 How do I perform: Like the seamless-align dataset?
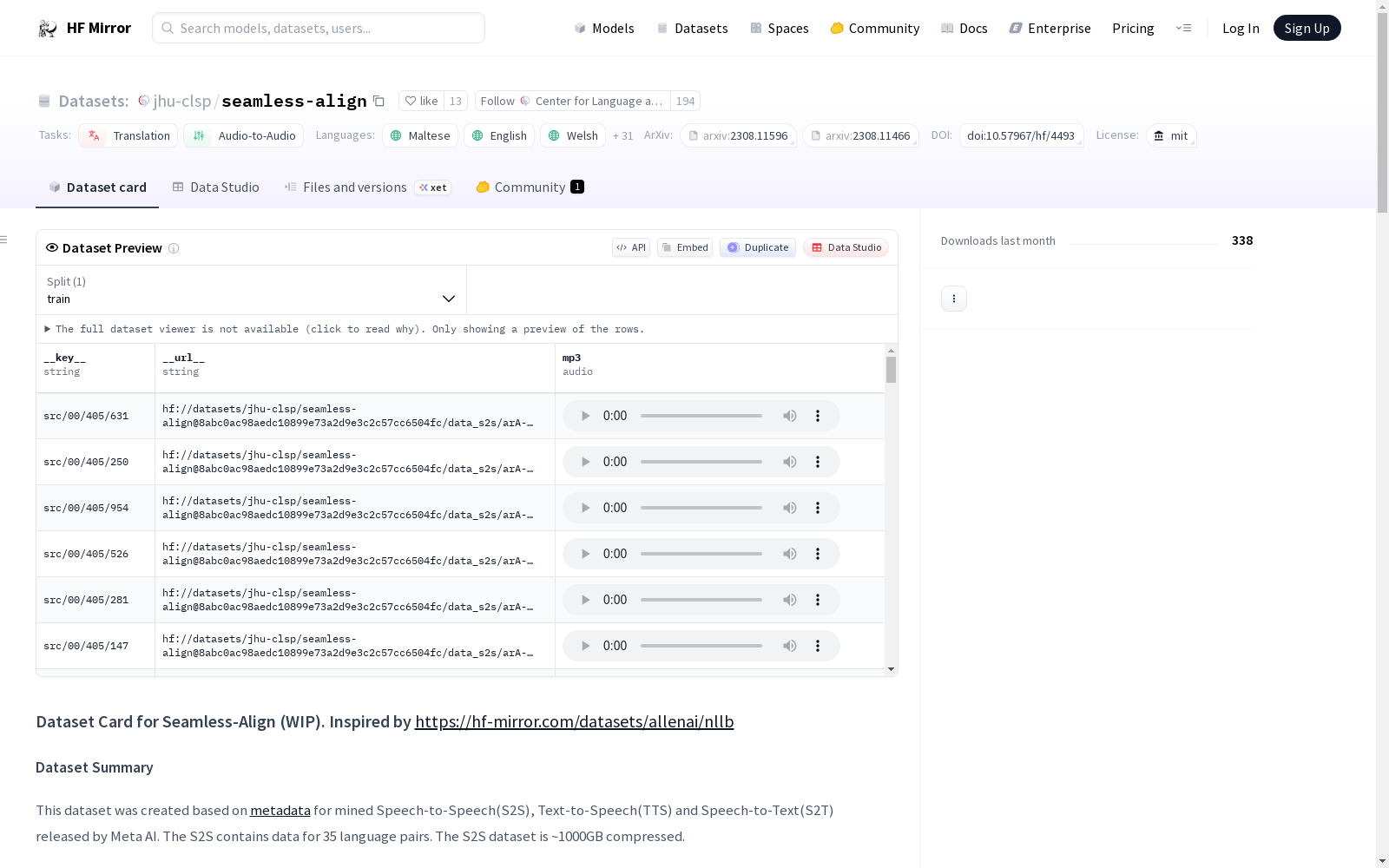422,101
